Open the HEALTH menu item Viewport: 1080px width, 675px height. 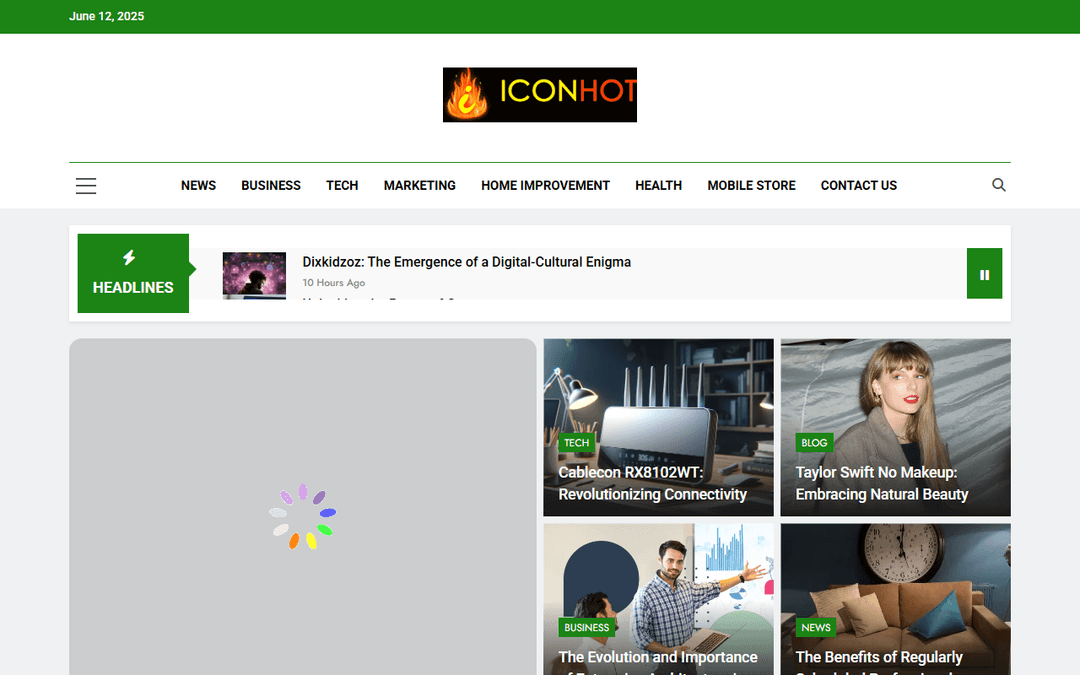coord(658,186)
